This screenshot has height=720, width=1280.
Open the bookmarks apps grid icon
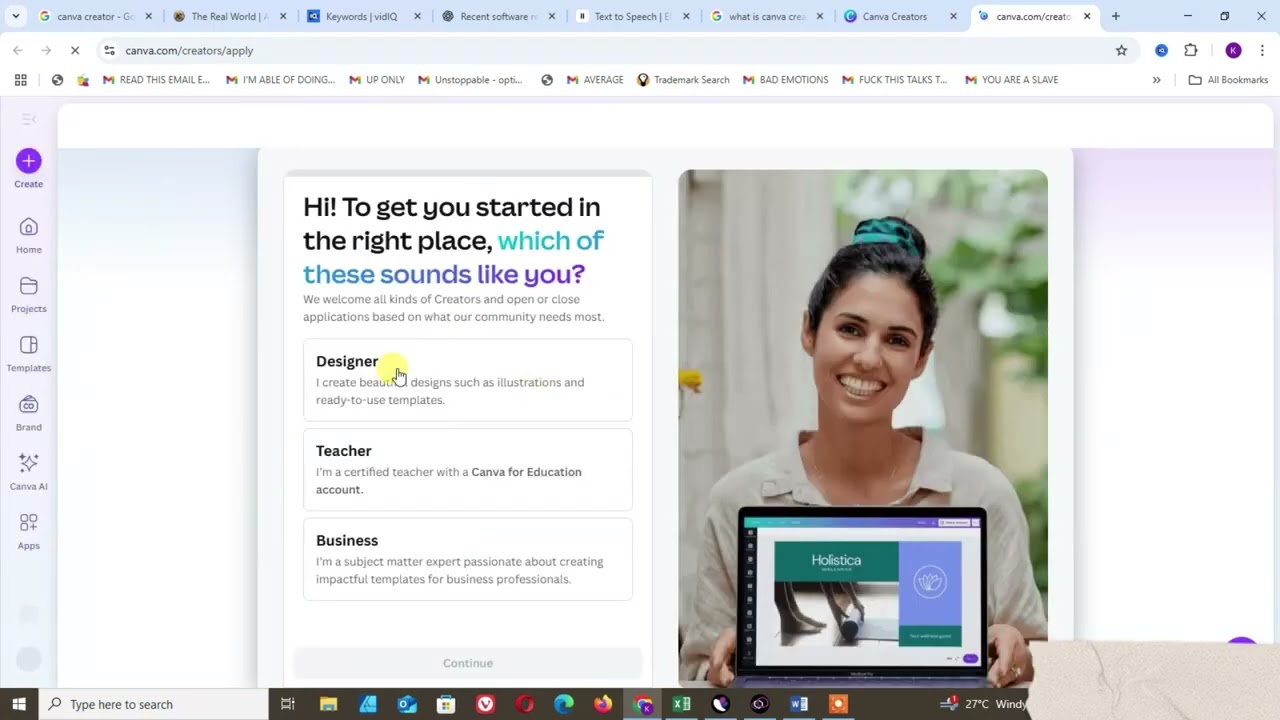[20, 80]
